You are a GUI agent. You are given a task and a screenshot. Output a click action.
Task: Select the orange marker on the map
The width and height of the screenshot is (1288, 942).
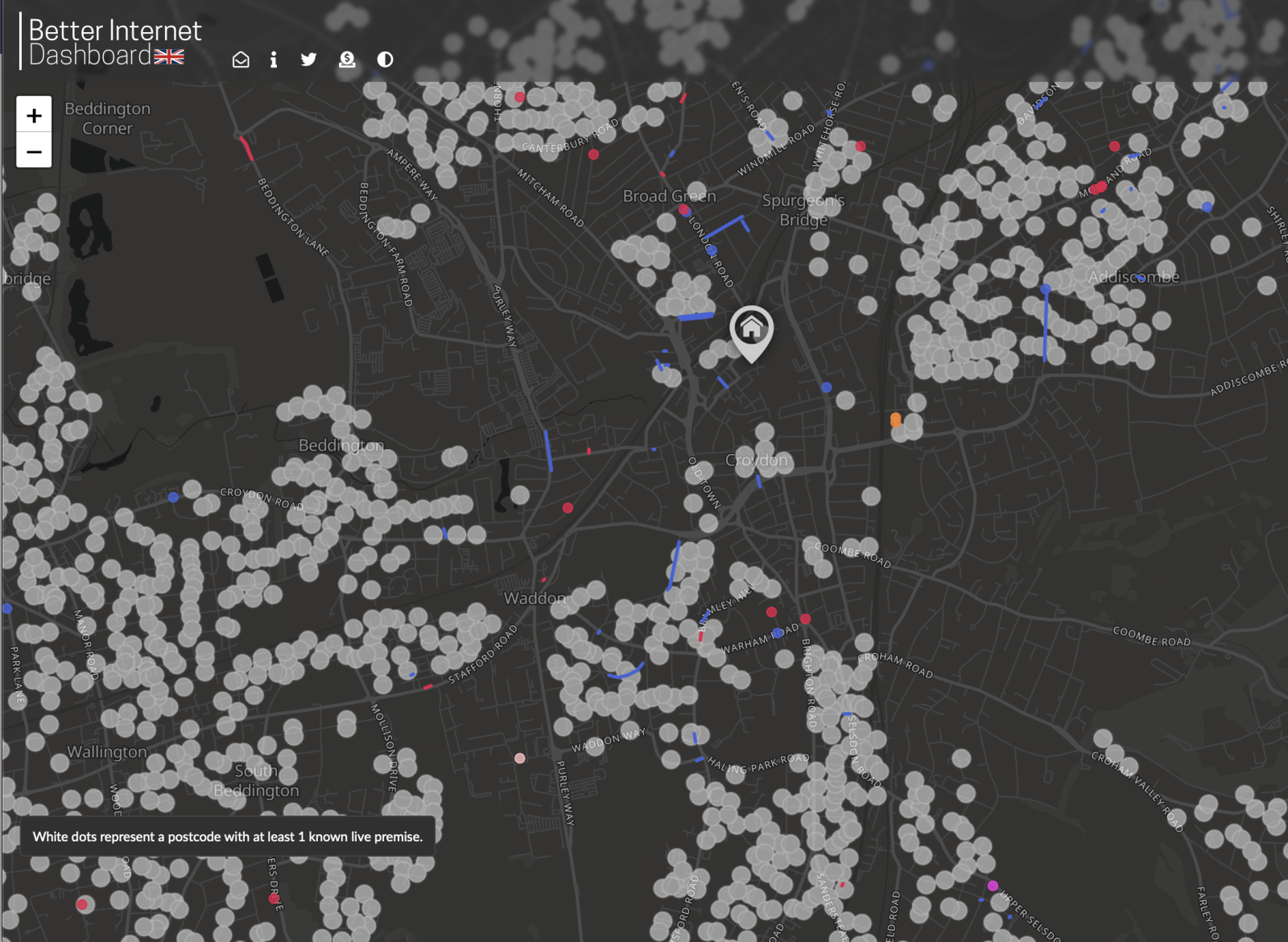pos(895,419)
